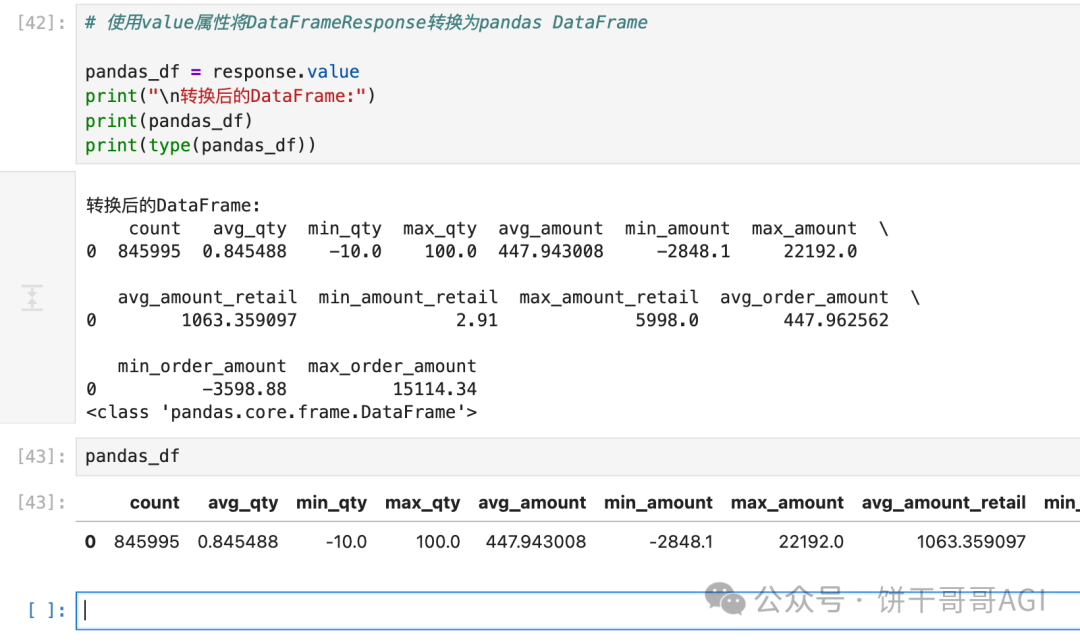Click the 'max_qty' table column header
The width and height of the screenshot is (1080, 643).
coord(422,503)
